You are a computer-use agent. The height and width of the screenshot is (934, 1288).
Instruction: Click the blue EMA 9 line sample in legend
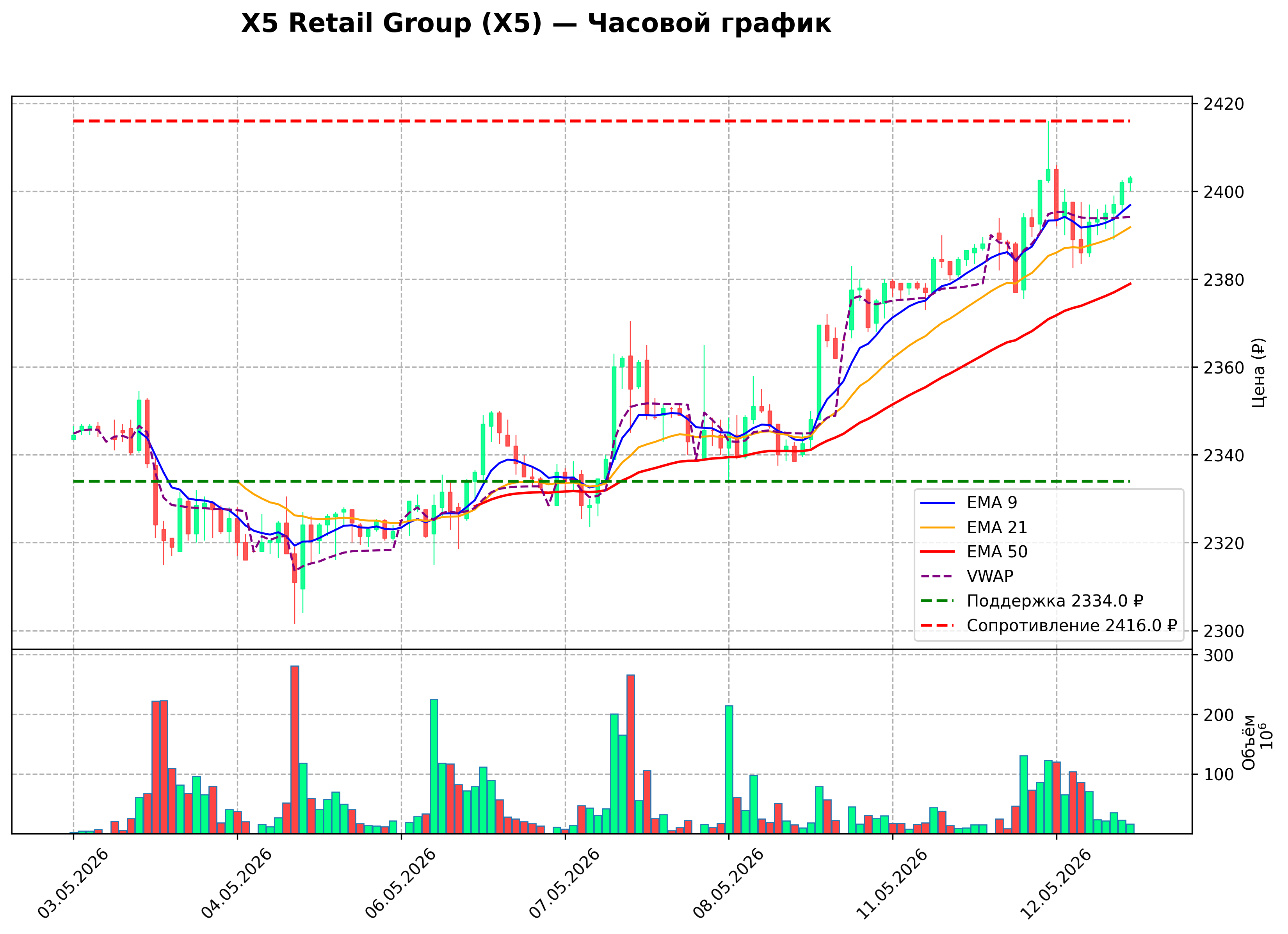[938, 502]
